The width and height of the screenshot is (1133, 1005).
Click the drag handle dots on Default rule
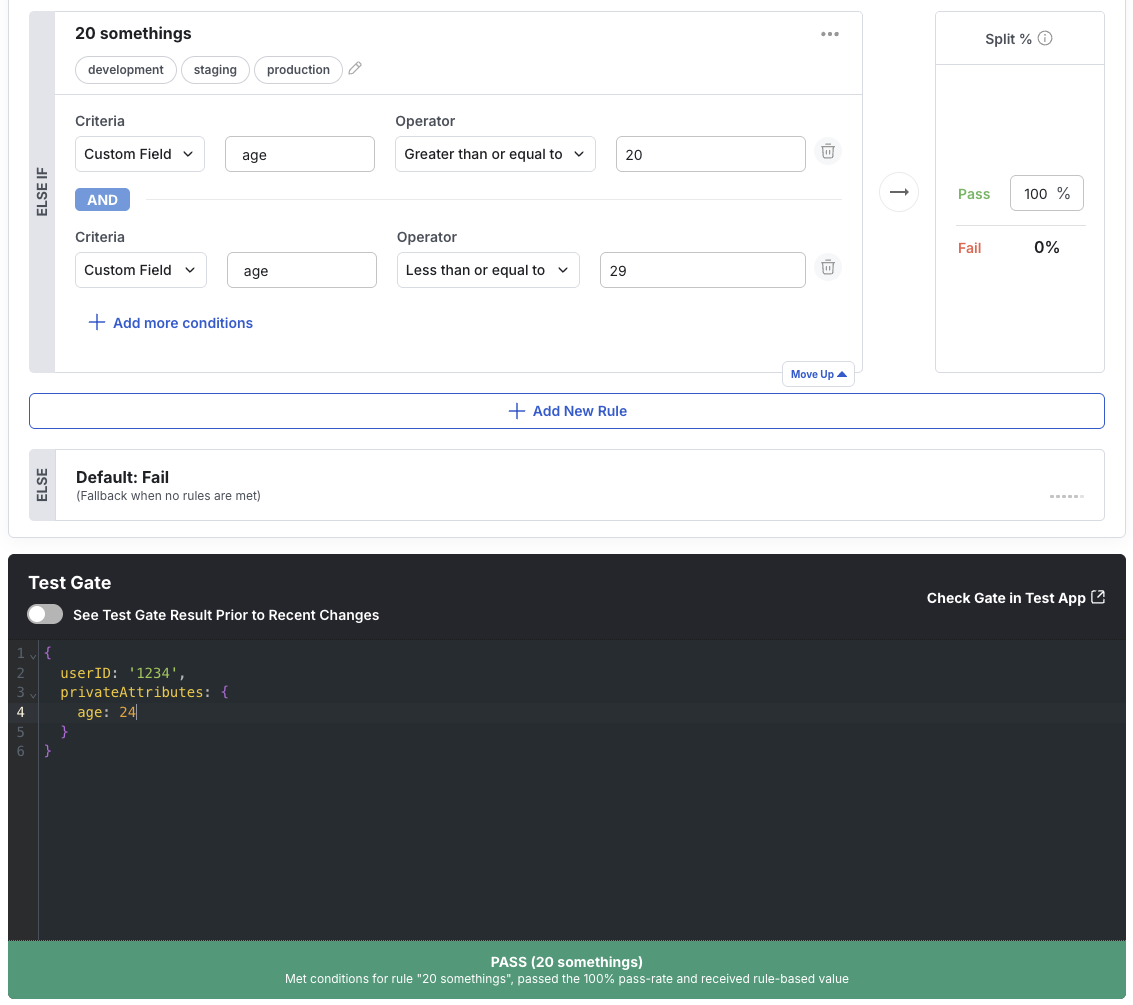1067,496
